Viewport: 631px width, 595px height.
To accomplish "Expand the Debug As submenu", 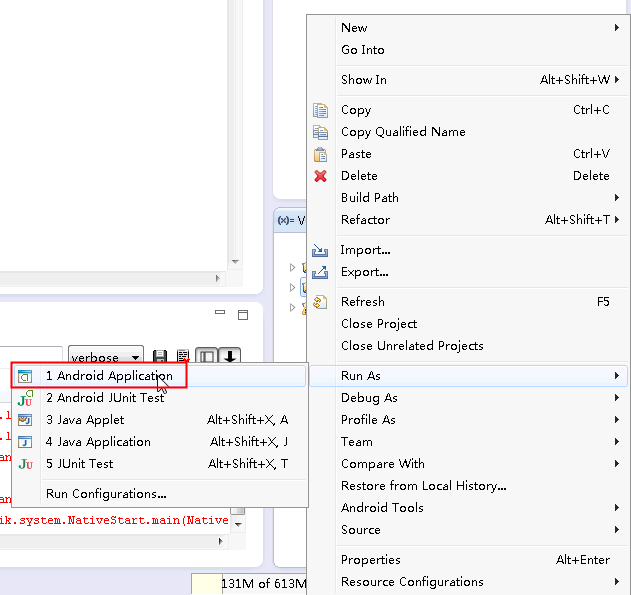I will 617,398.
